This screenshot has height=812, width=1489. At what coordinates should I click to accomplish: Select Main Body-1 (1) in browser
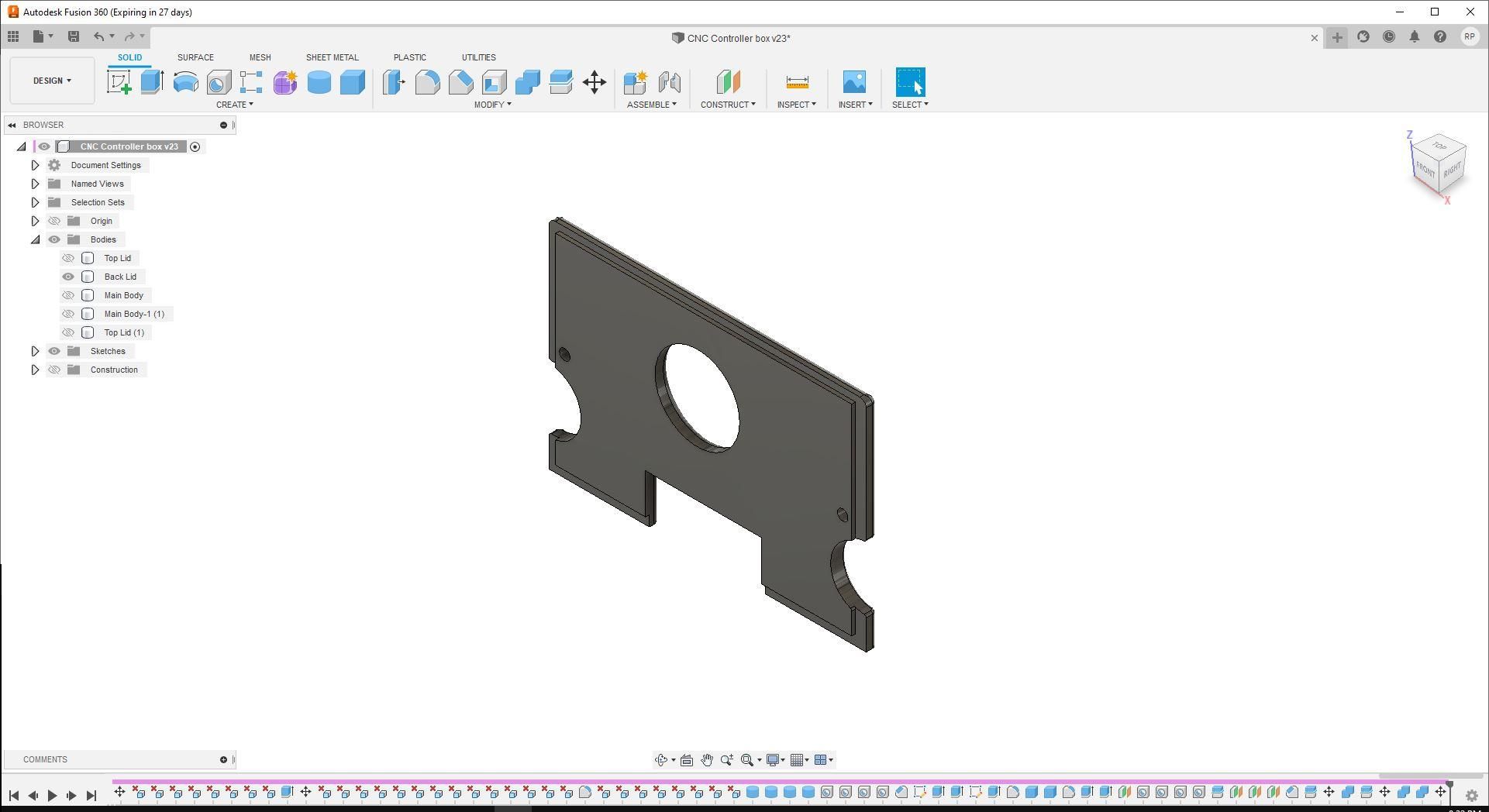(134, 314)
